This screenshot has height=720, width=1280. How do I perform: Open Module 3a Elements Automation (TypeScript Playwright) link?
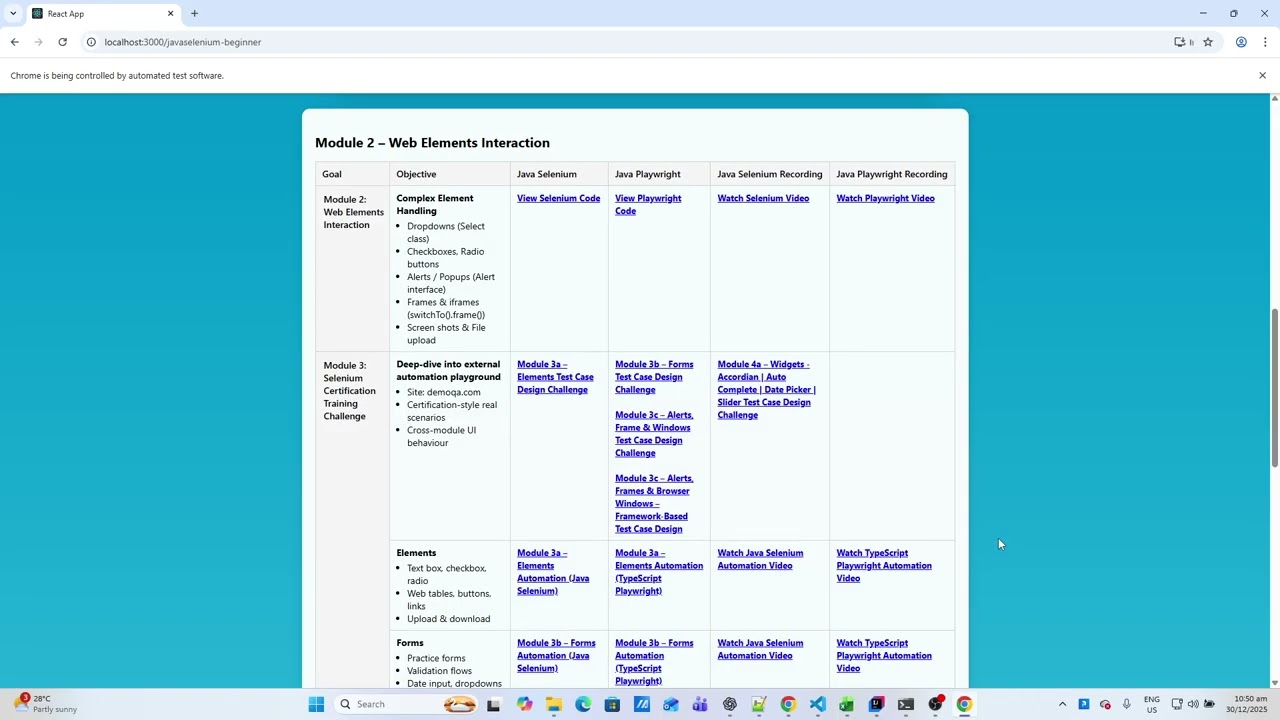(x=659, y=572)
